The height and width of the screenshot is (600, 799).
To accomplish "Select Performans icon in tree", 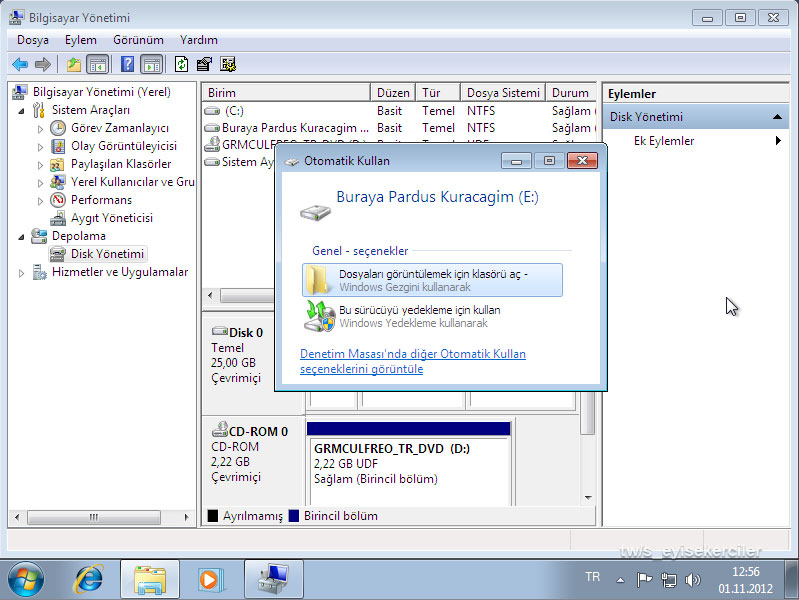I will (x=58, y=200).
